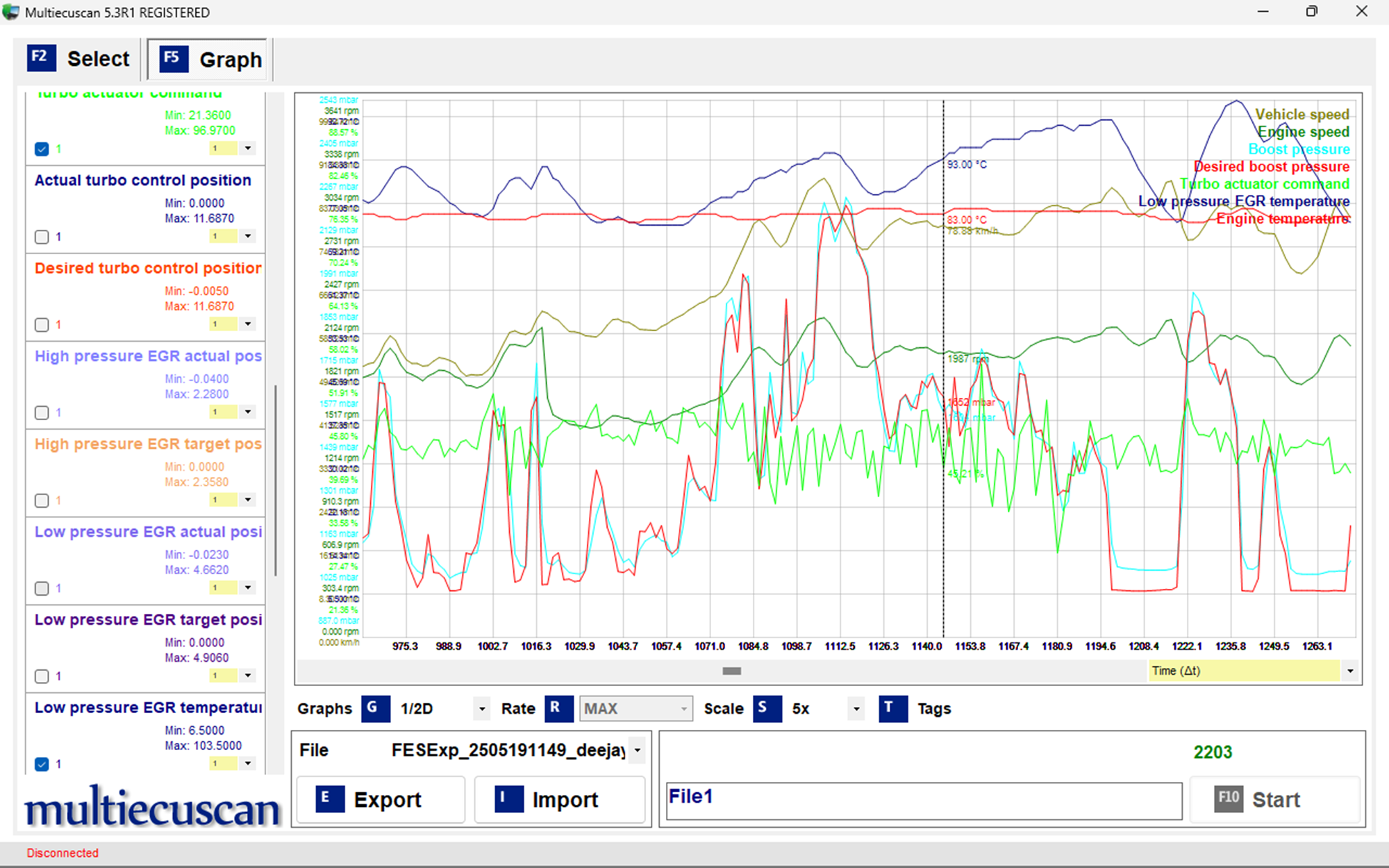This screenshot has width=1389, height=868.
Task: Click time axis tick 1112.5
Action: point(840,646)
